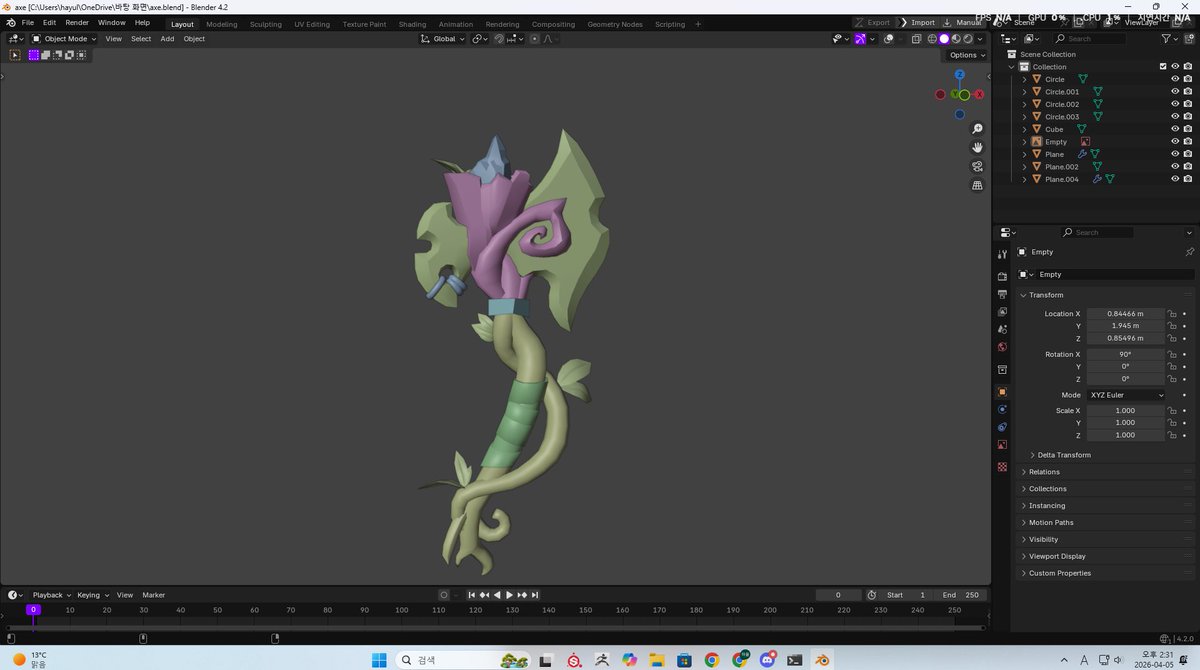Open the World properties tab icon
Viewport: 1200px width, 670px height.
point(1002,347)
